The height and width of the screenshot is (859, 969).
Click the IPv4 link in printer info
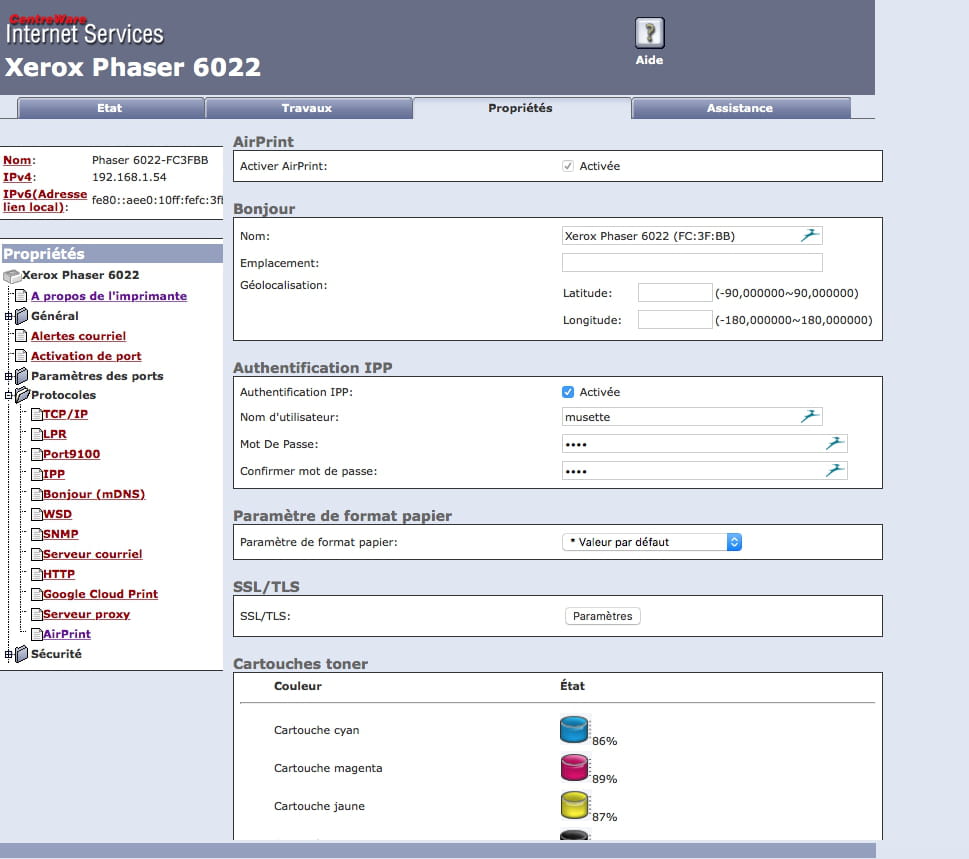[x=17, y=177]
